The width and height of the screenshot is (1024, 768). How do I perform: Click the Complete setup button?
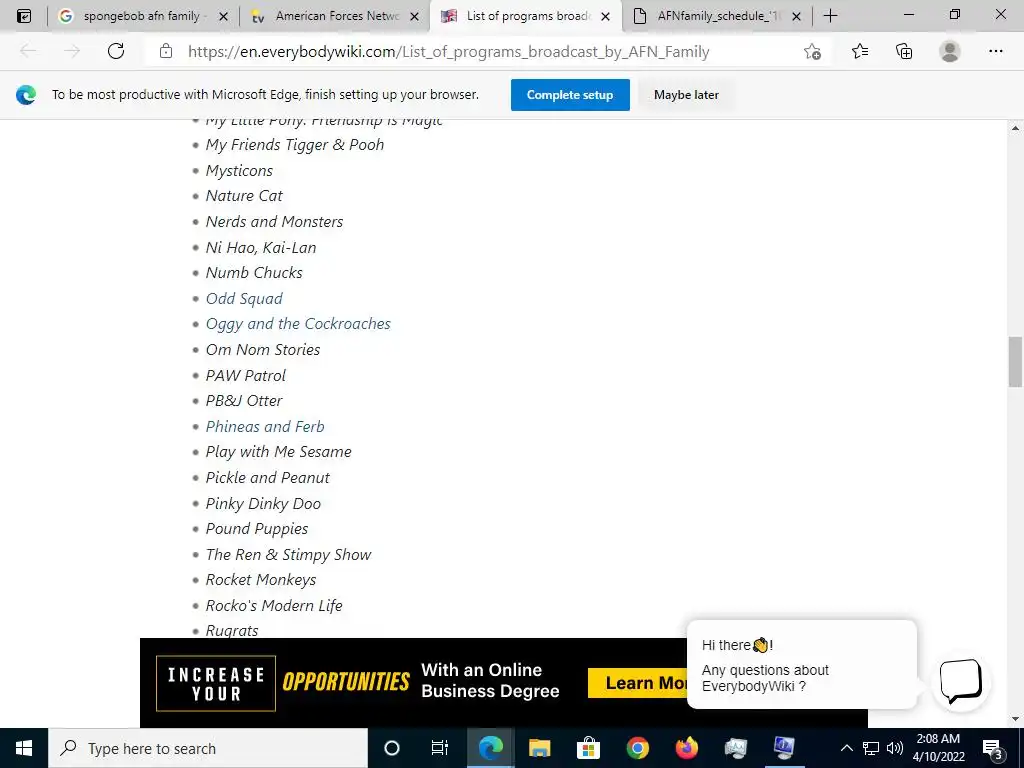570,95
